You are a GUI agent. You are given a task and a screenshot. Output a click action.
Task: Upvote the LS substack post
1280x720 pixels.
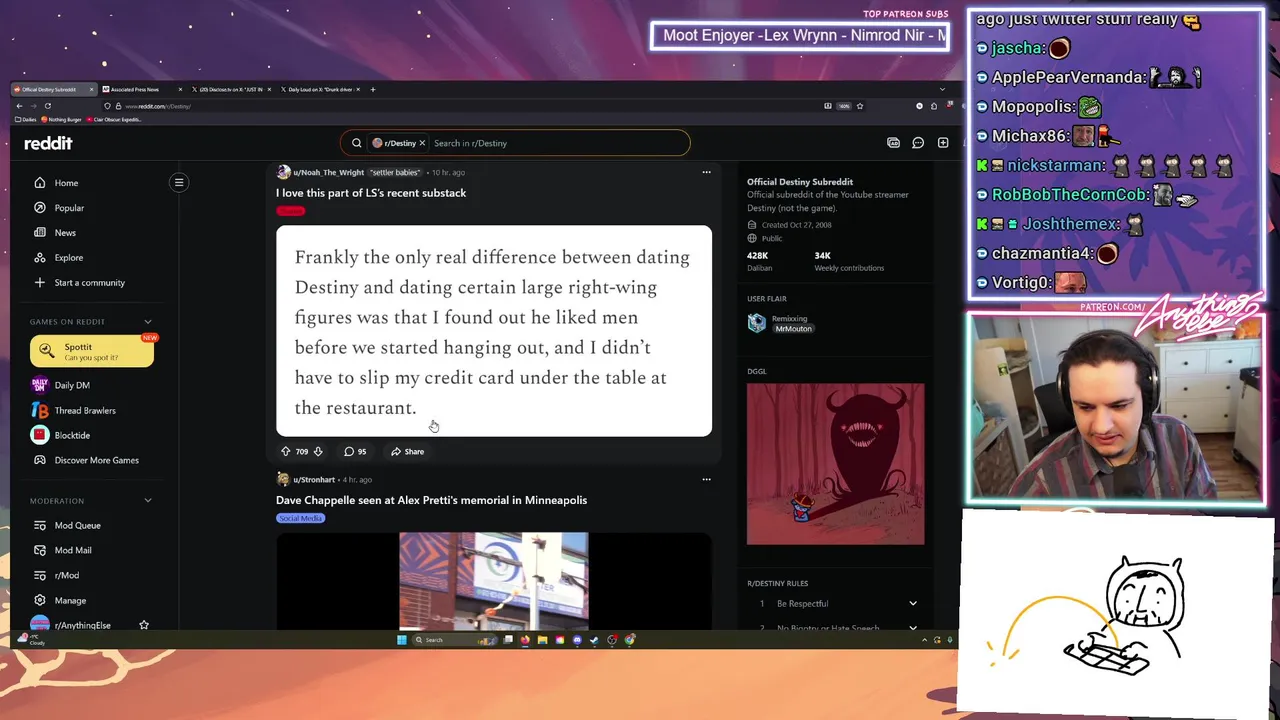pyautogui.click(x=285, y=451)
